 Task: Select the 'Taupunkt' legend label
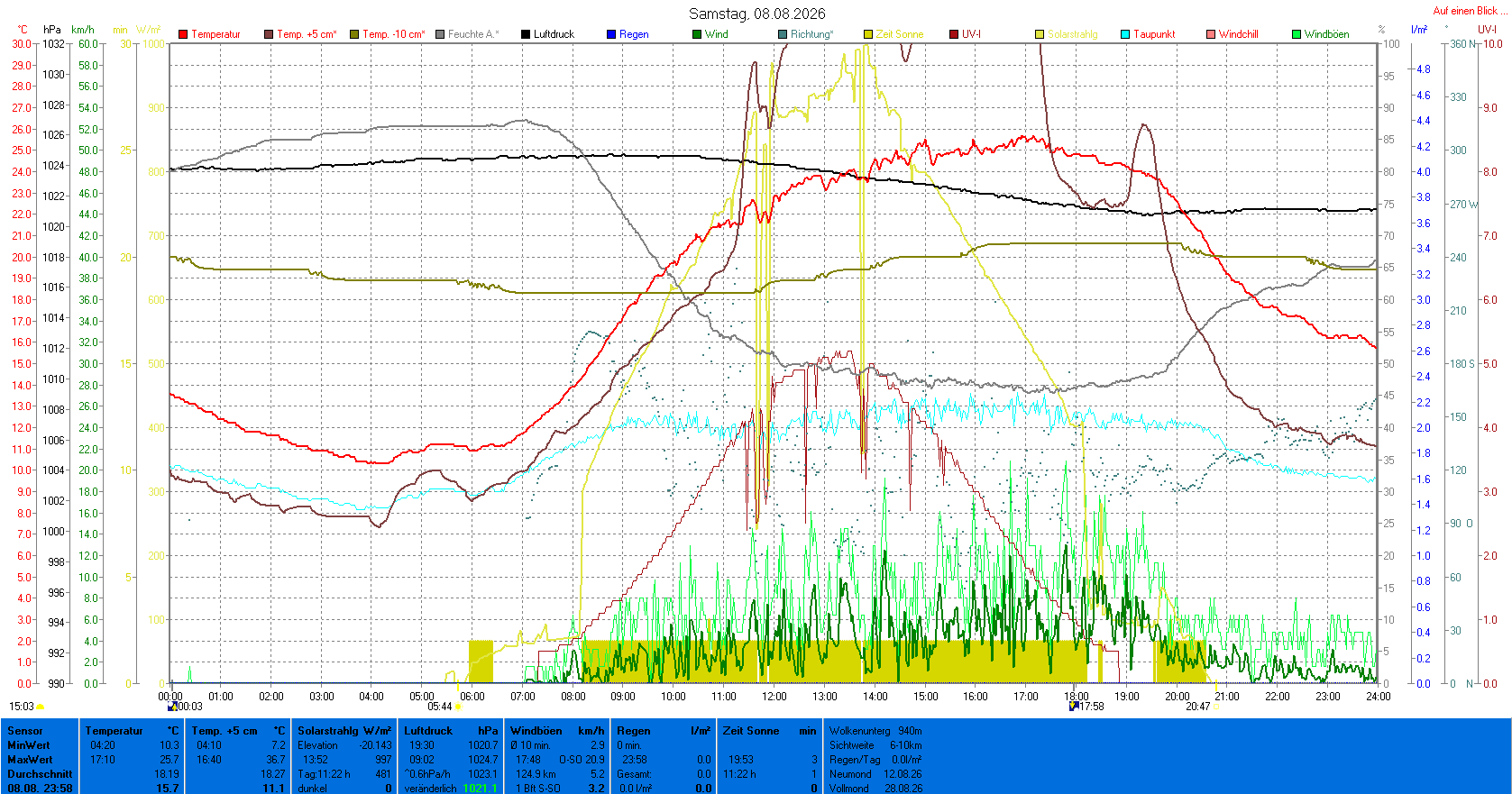click(x=1154, y=34)
